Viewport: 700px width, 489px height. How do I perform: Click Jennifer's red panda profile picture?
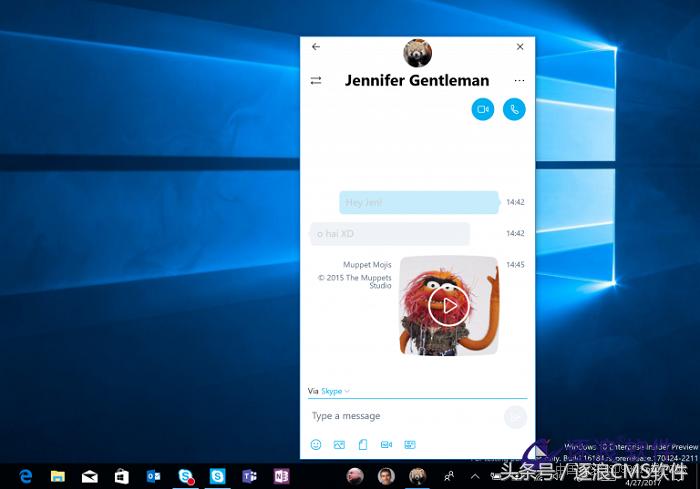coord(417,53)
